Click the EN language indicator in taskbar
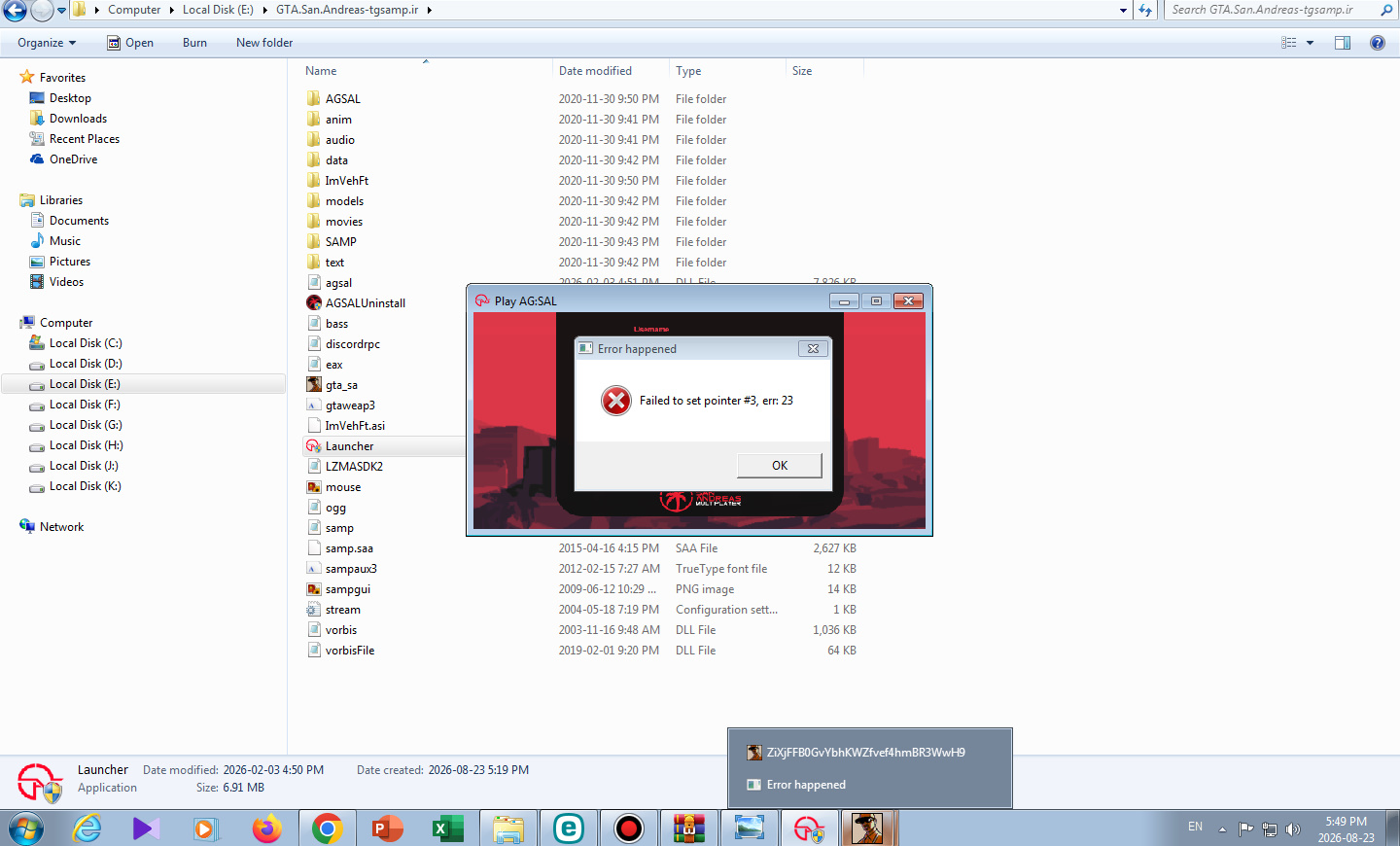Screen dimensions: 1400x846 point(1195,827)
